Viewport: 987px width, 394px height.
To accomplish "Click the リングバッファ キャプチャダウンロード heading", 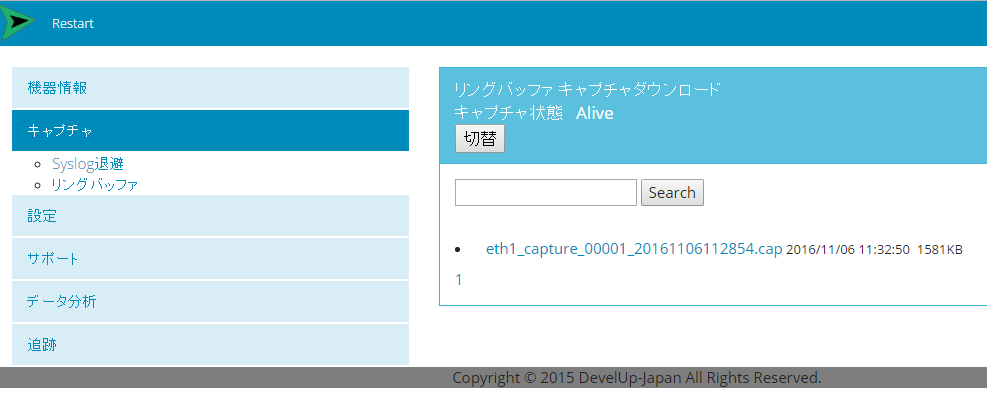I will [x=587, y=89].
